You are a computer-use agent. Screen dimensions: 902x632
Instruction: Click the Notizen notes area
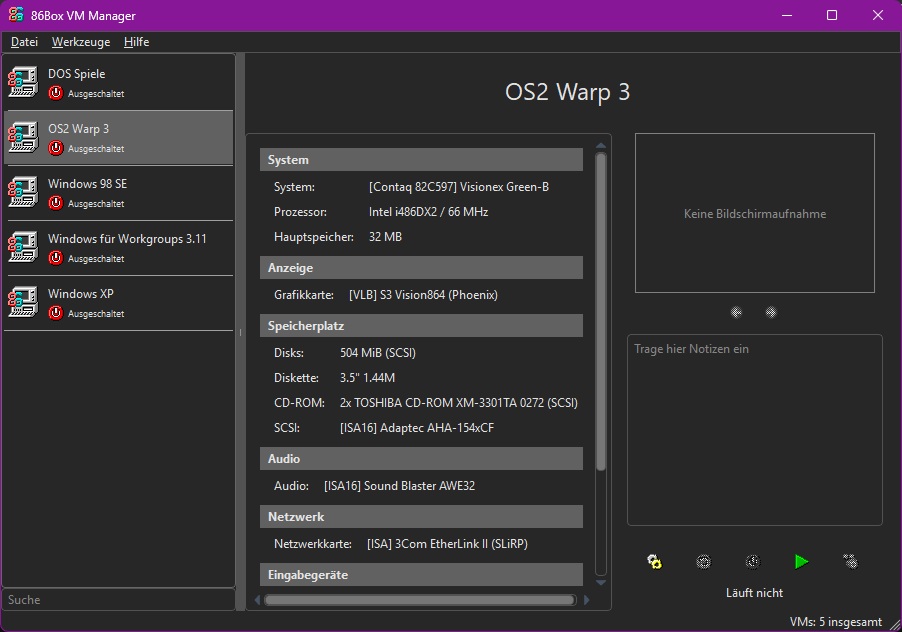point(754,430)
